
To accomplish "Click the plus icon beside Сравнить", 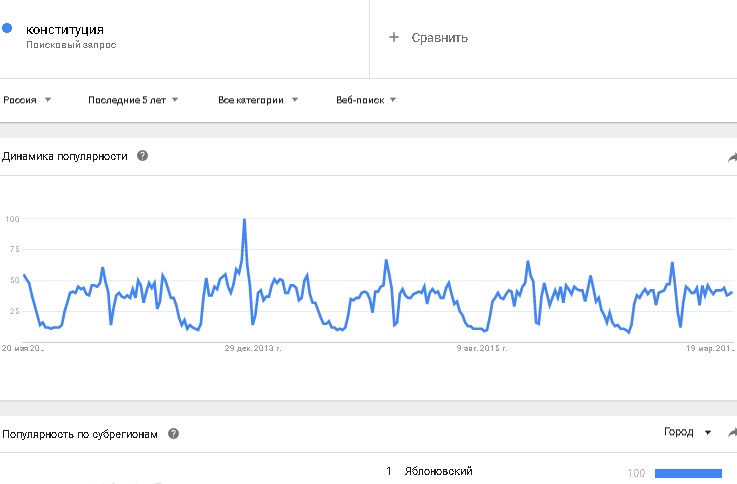I will coord(393,38).
